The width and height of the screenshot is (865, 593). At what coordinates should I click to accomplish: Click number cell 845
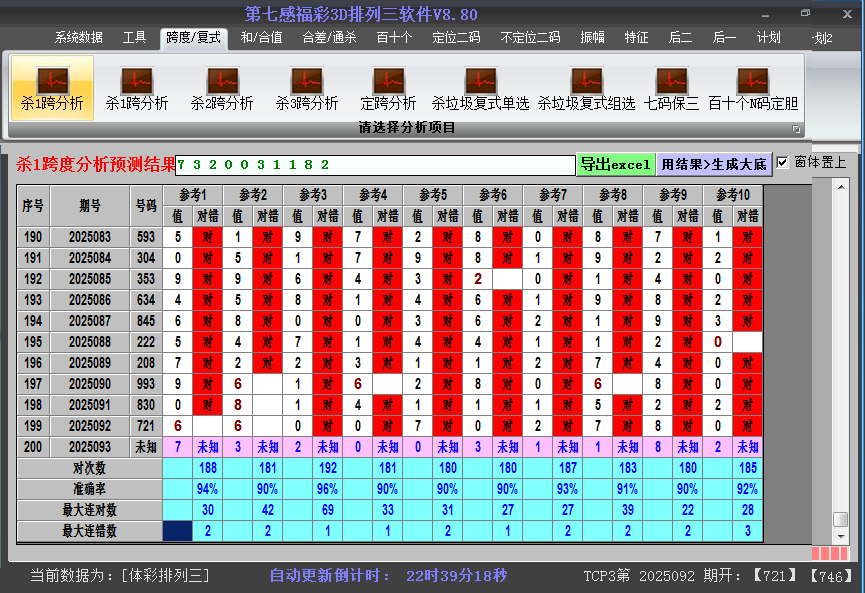[x=146, y=321]
